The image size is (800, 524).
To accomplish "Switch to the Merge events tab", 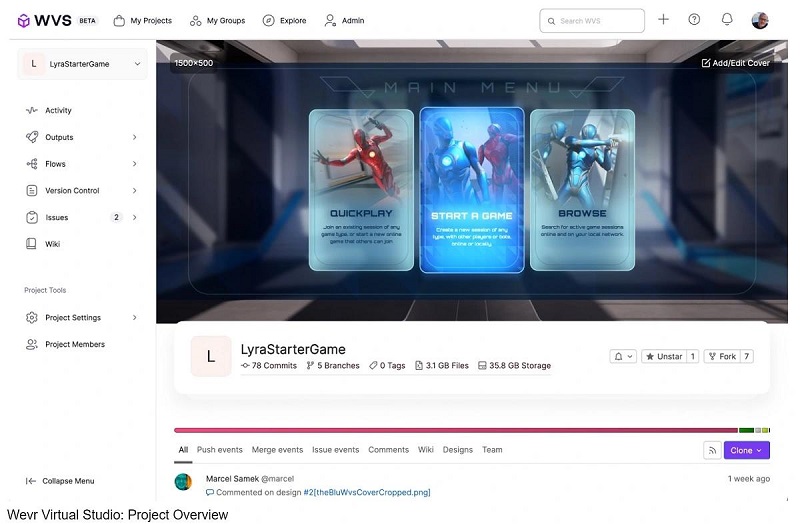I will [277, 450].
